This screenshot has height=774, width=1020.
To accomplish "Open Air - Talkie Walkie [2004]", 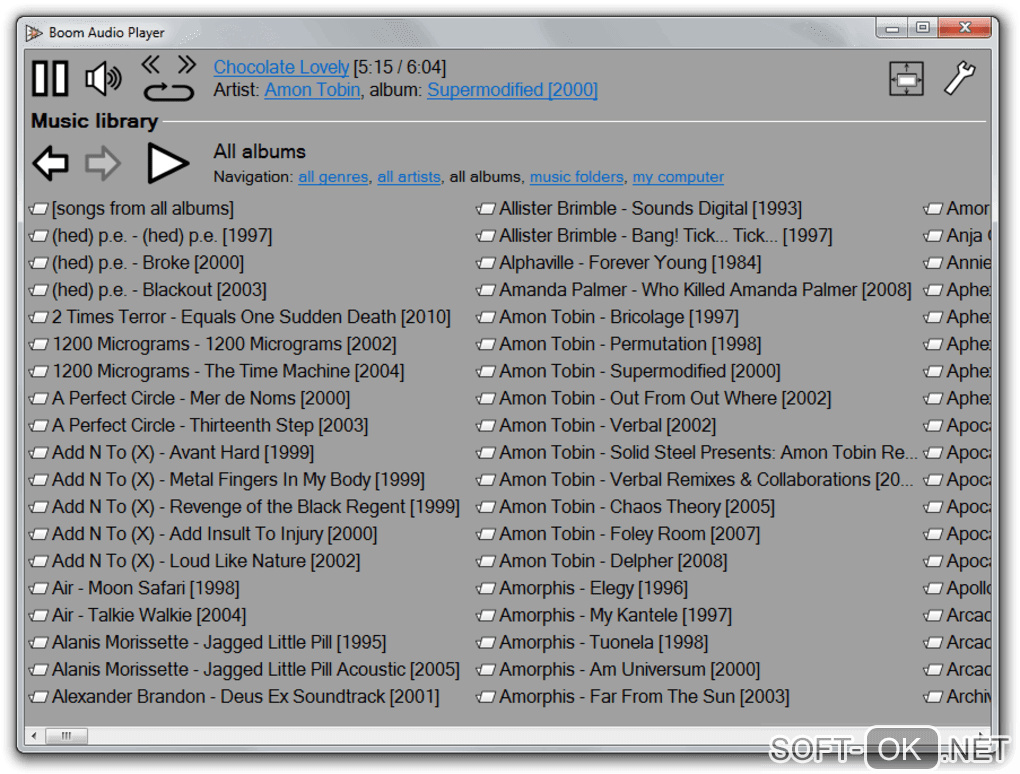I will tap(138, 615).
